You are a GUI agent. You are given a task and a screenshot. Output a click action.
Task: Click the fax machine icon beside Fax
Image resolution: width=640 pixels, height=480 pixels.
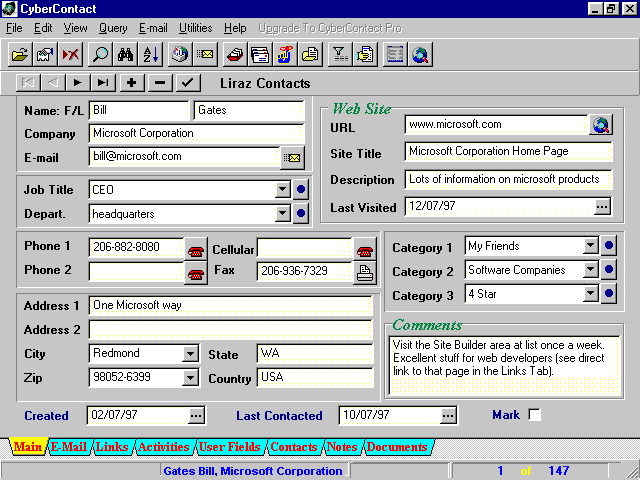[366, 271]
